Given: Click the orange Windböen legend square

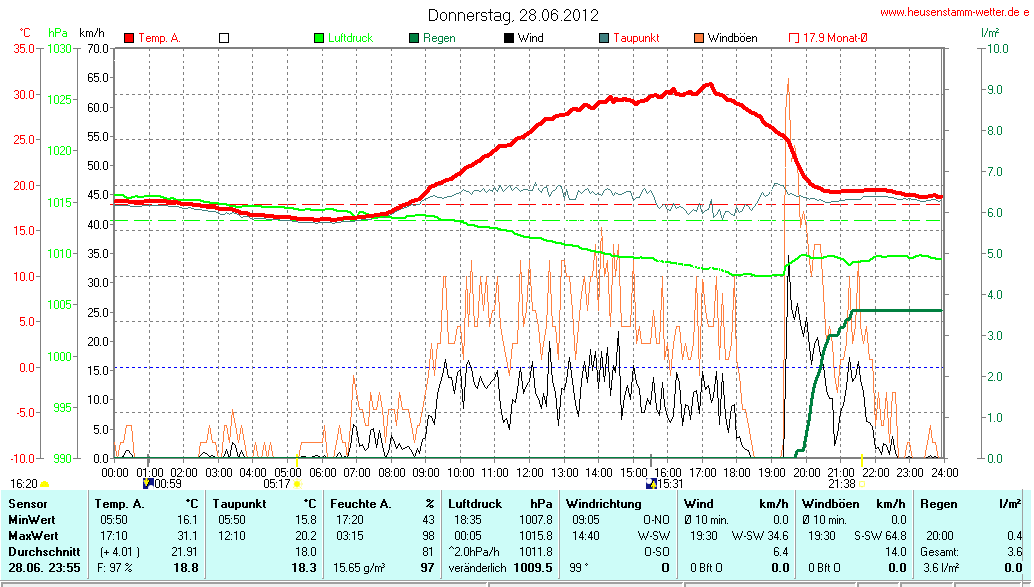Looking at the screenshot, I should coord(699,38).
